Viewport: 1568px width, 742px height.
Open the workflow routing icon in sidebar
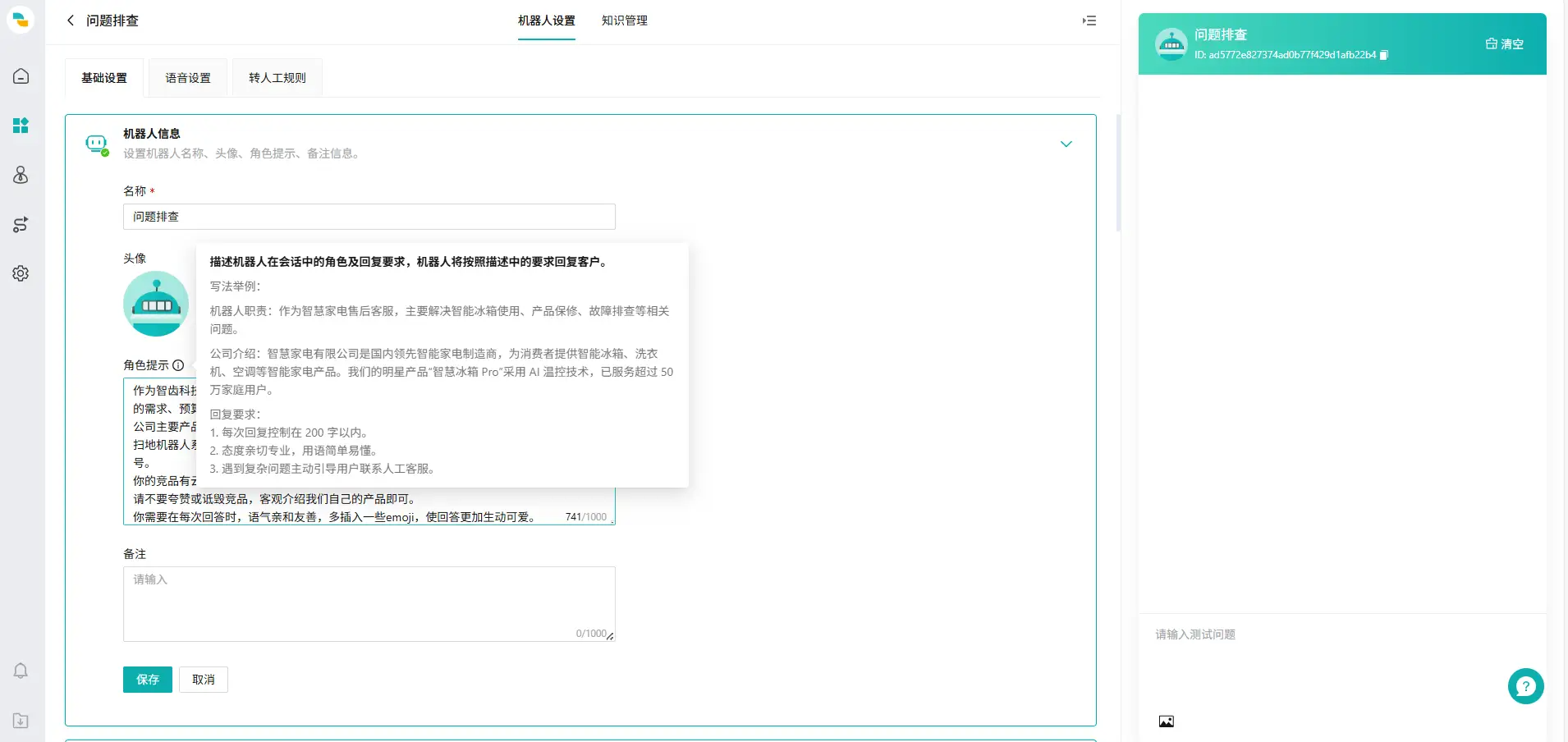coord(21,224)
